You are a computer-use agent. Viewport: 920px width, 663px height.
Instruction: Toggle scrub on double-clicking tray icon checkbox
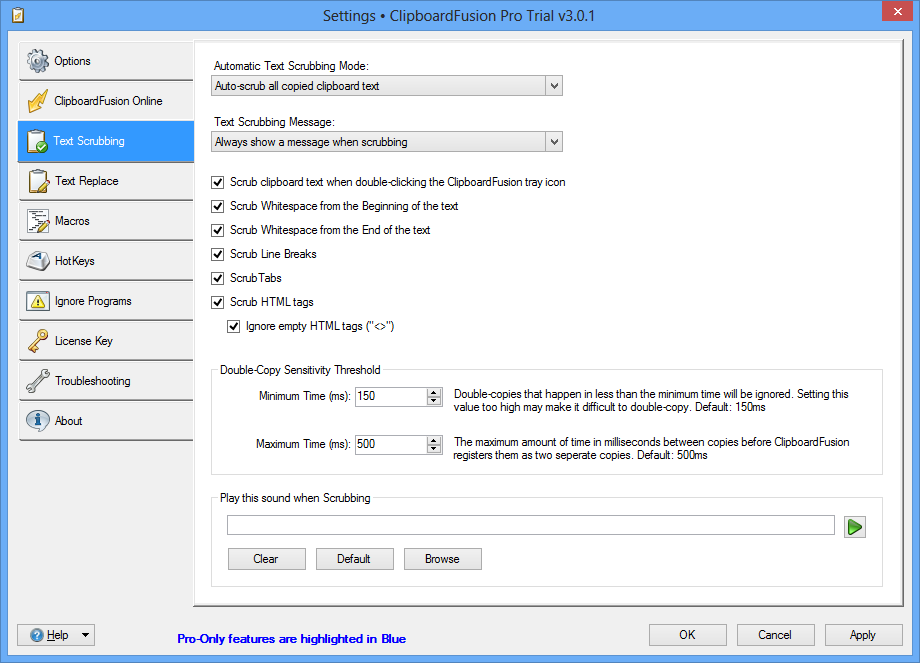pos(218,182)
